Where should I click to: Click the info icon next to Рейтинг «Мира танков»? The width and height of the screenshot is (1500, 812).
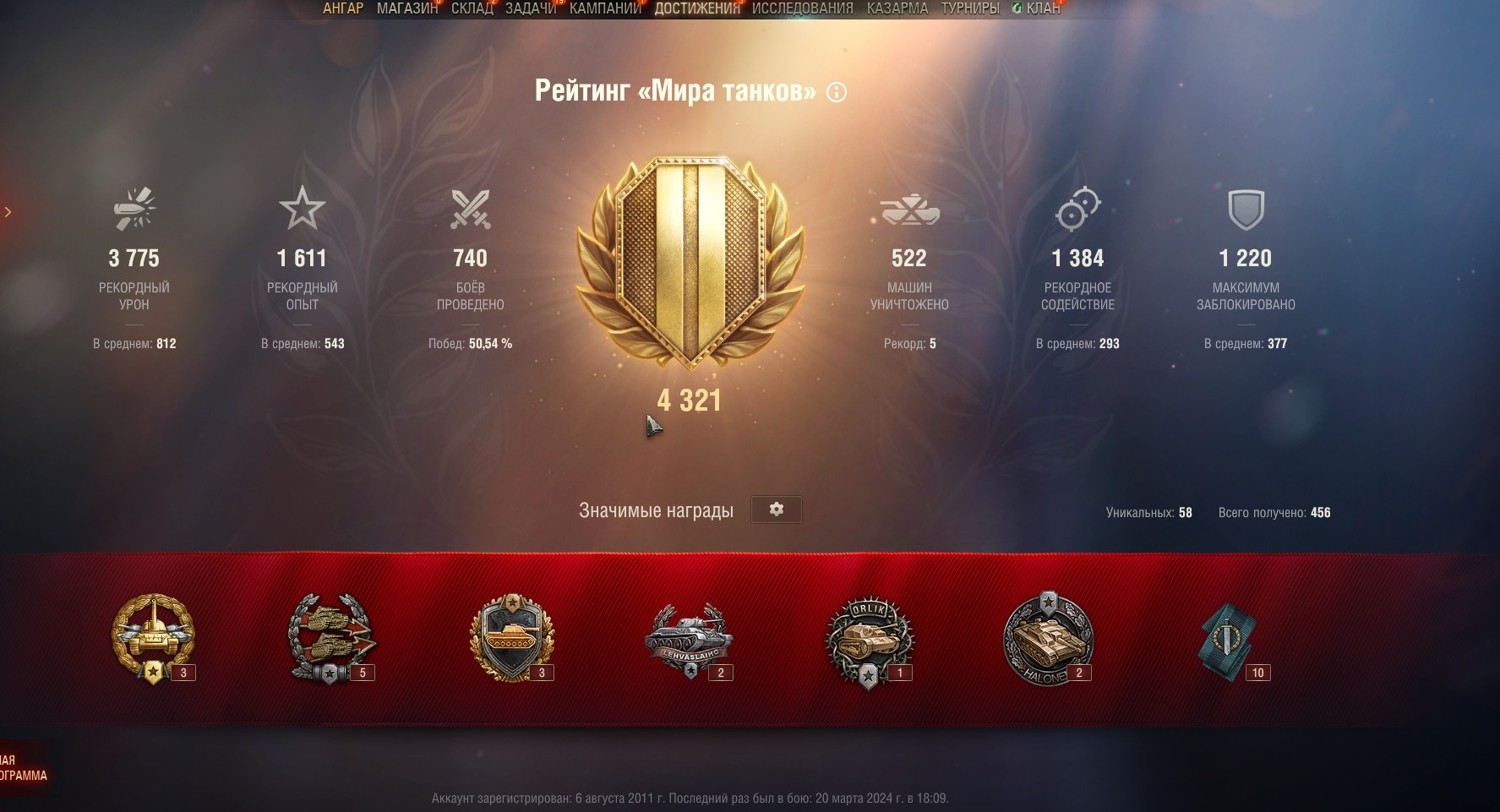point(837,92)
